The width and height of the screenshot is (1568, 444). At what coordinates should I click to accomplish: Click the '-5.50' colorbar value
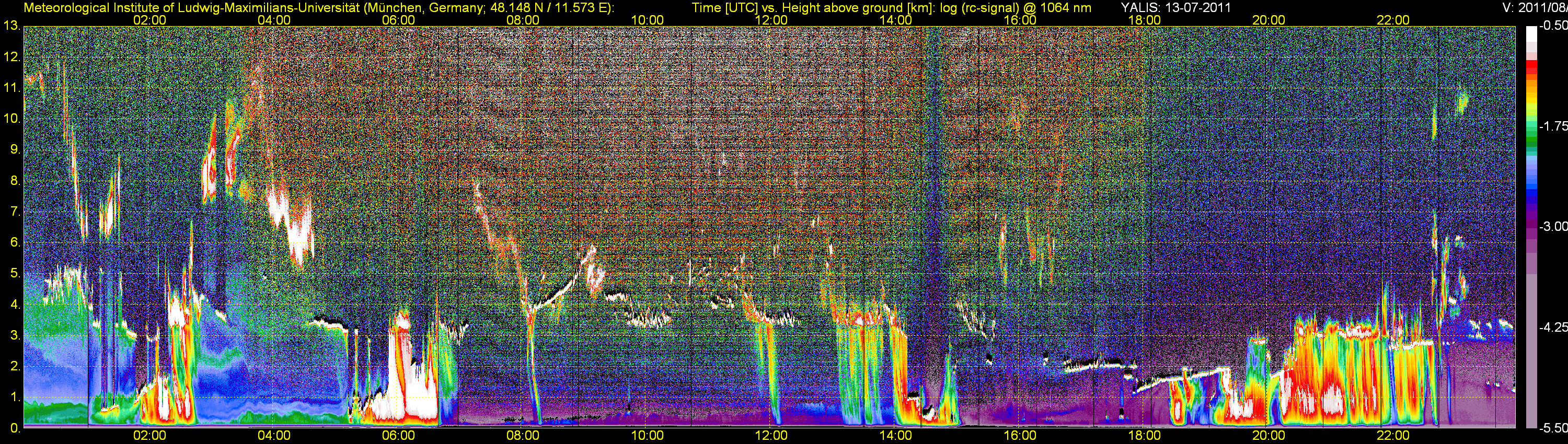(x=1553, y=428)
